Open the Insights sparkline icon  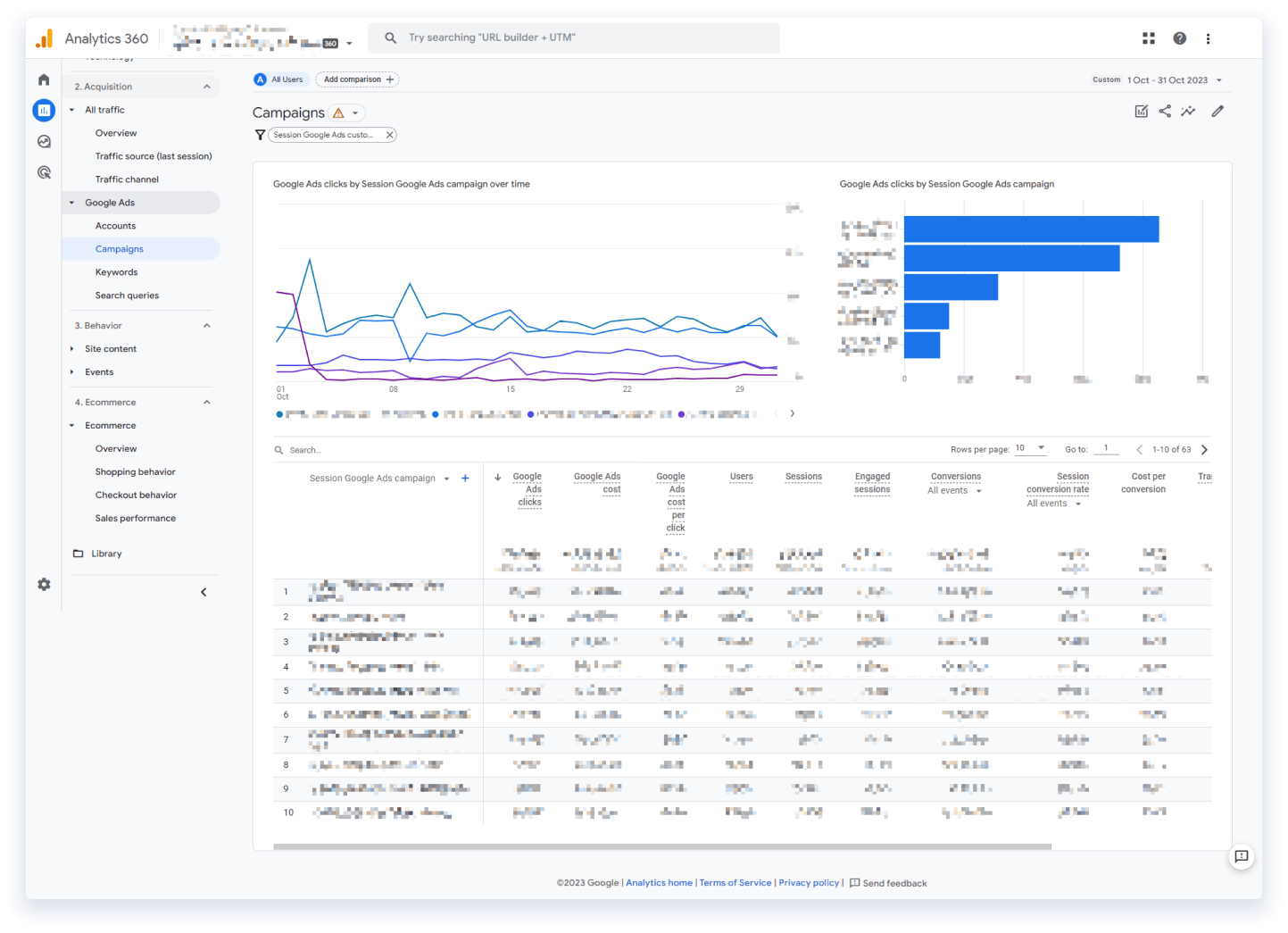[x=1188, y=112]
